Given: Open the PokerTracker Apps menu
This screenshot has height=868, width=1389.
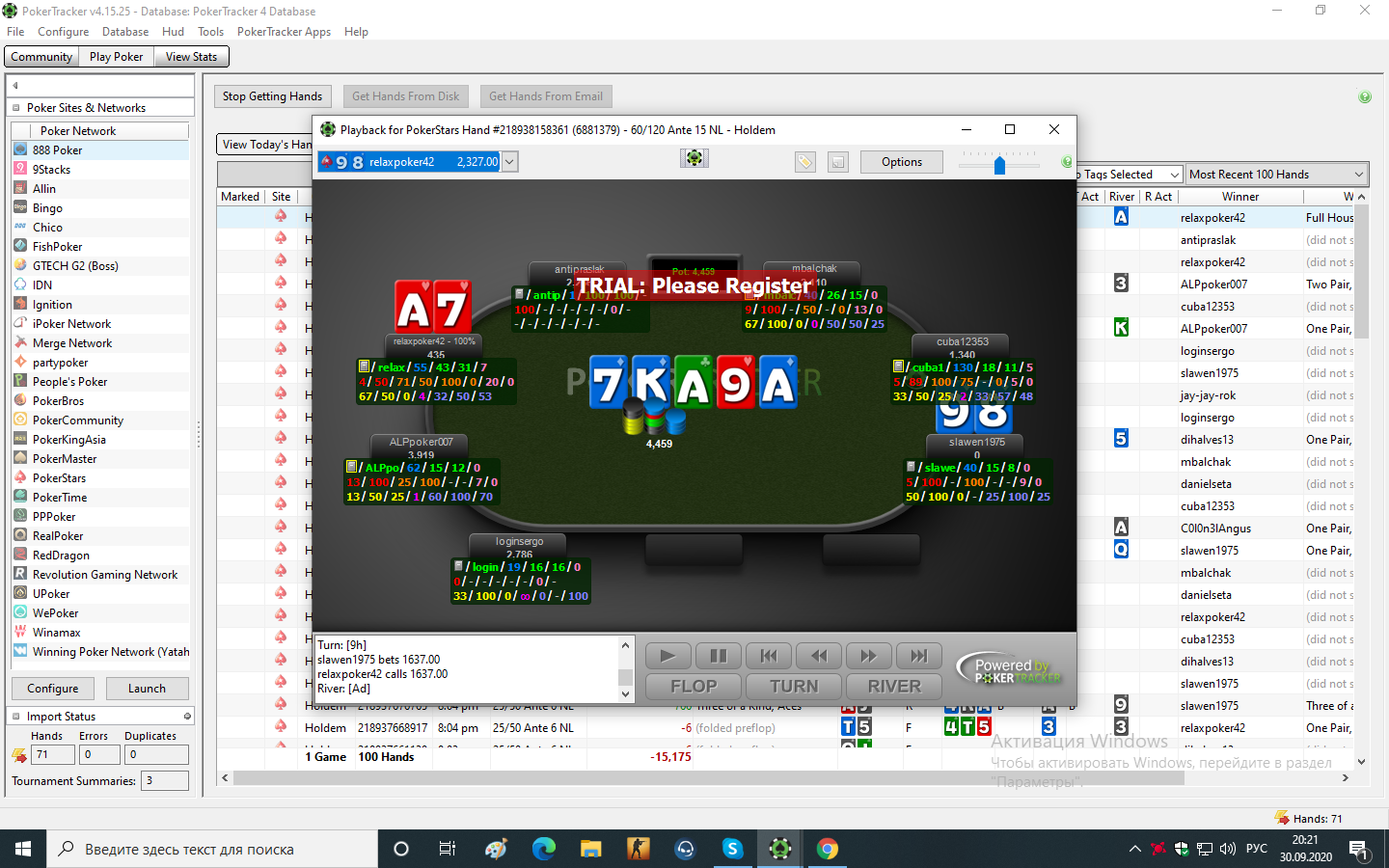Looking at the screenshot, I should tap(284, 32).
